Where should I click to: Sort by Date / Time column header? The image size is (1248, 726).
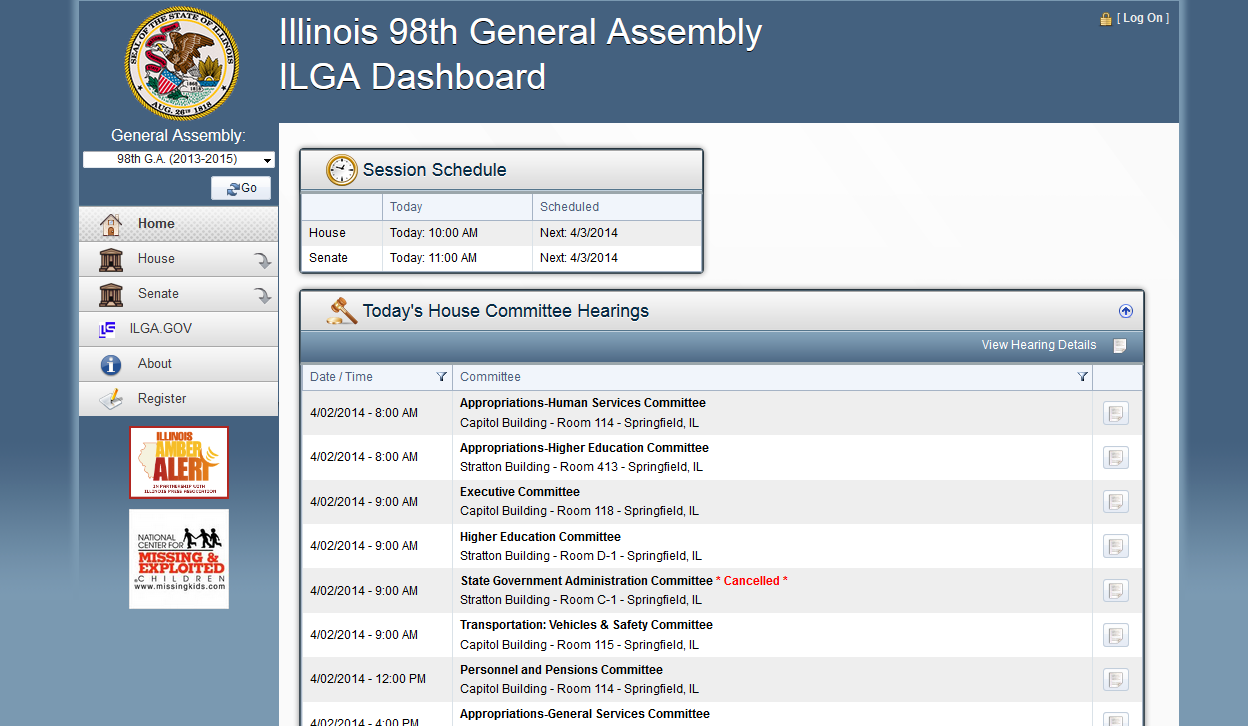[341, 377]
